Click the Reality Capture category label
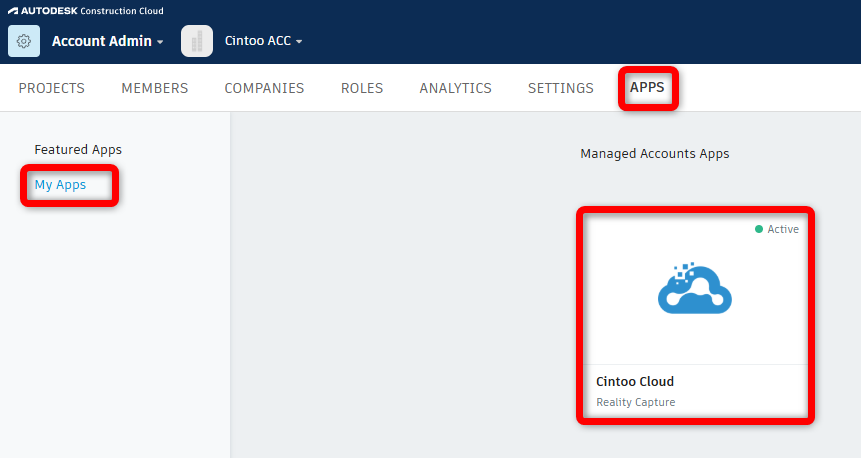The width and height of the screenshot is (861, 458). [636, 403]
